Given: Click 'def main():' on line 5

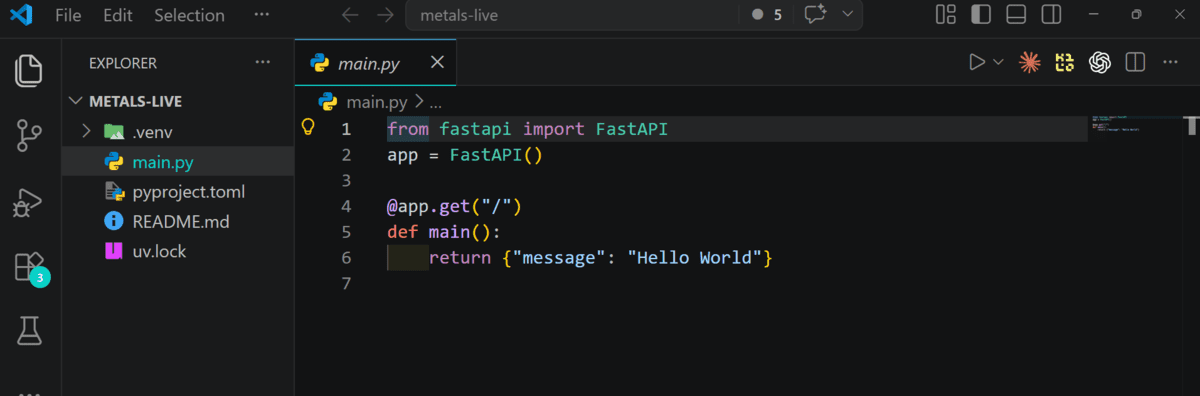Looking at the screenshot, I should (443, 232).
